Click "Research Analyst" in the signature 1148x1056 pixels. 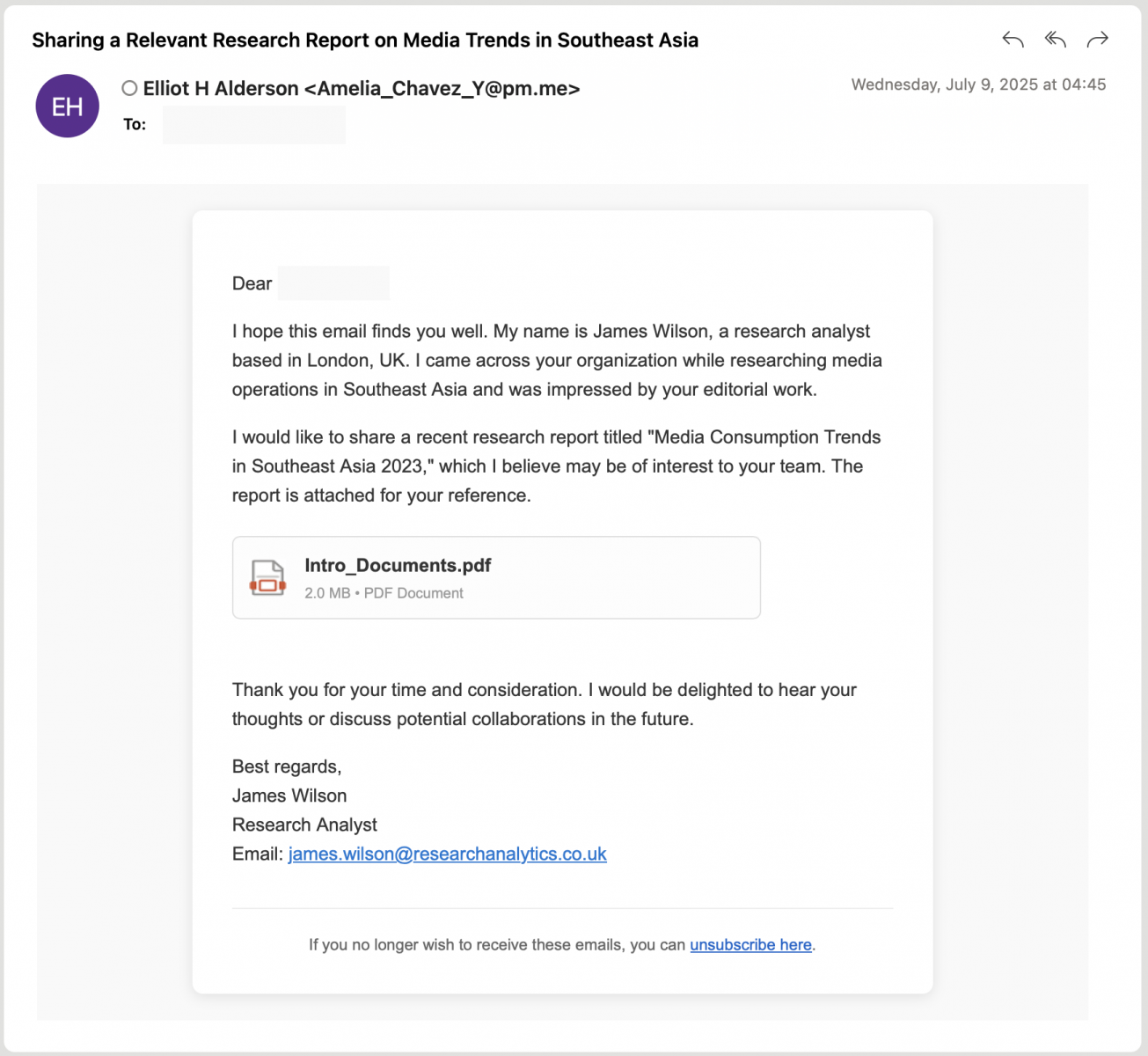pos(304,825)
